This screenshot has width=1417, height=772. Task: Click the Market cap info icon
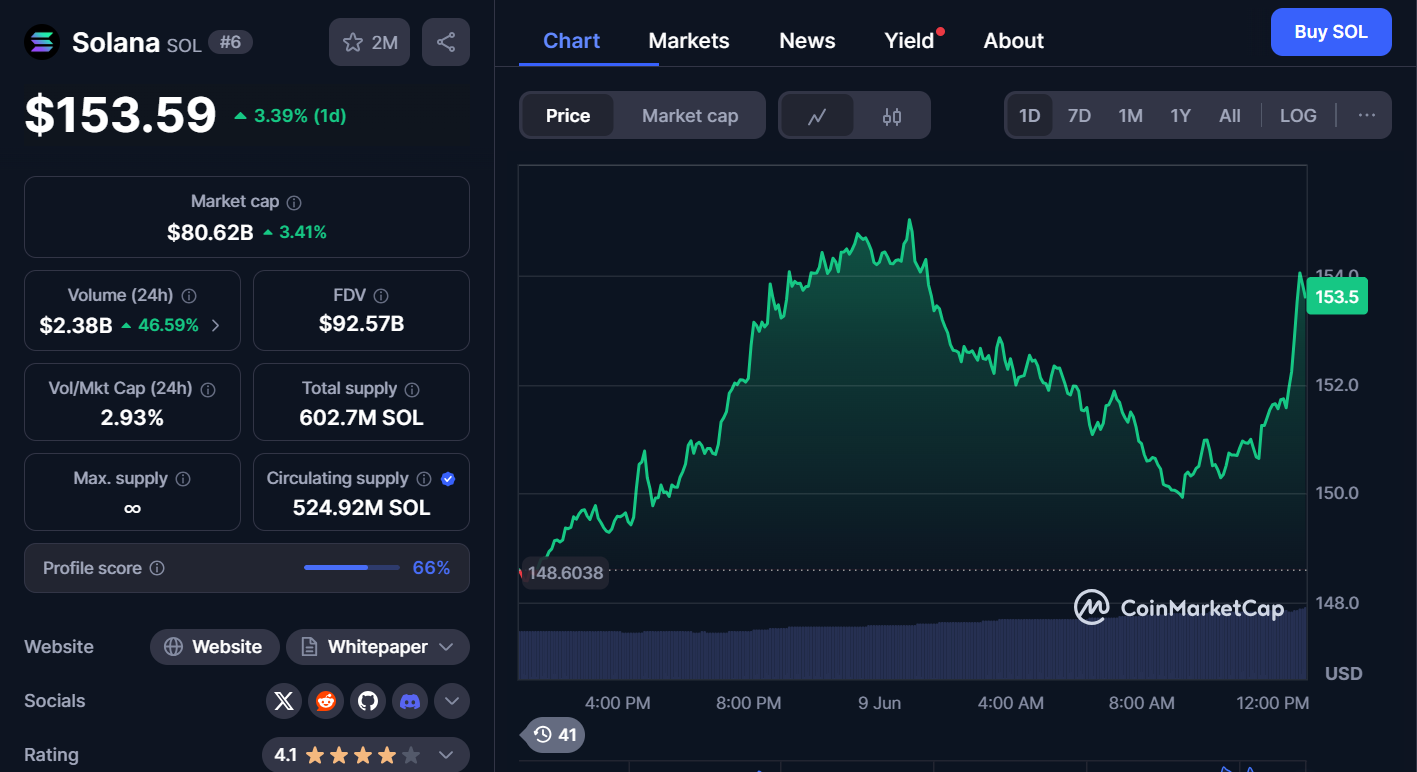(x=294, y=202)
